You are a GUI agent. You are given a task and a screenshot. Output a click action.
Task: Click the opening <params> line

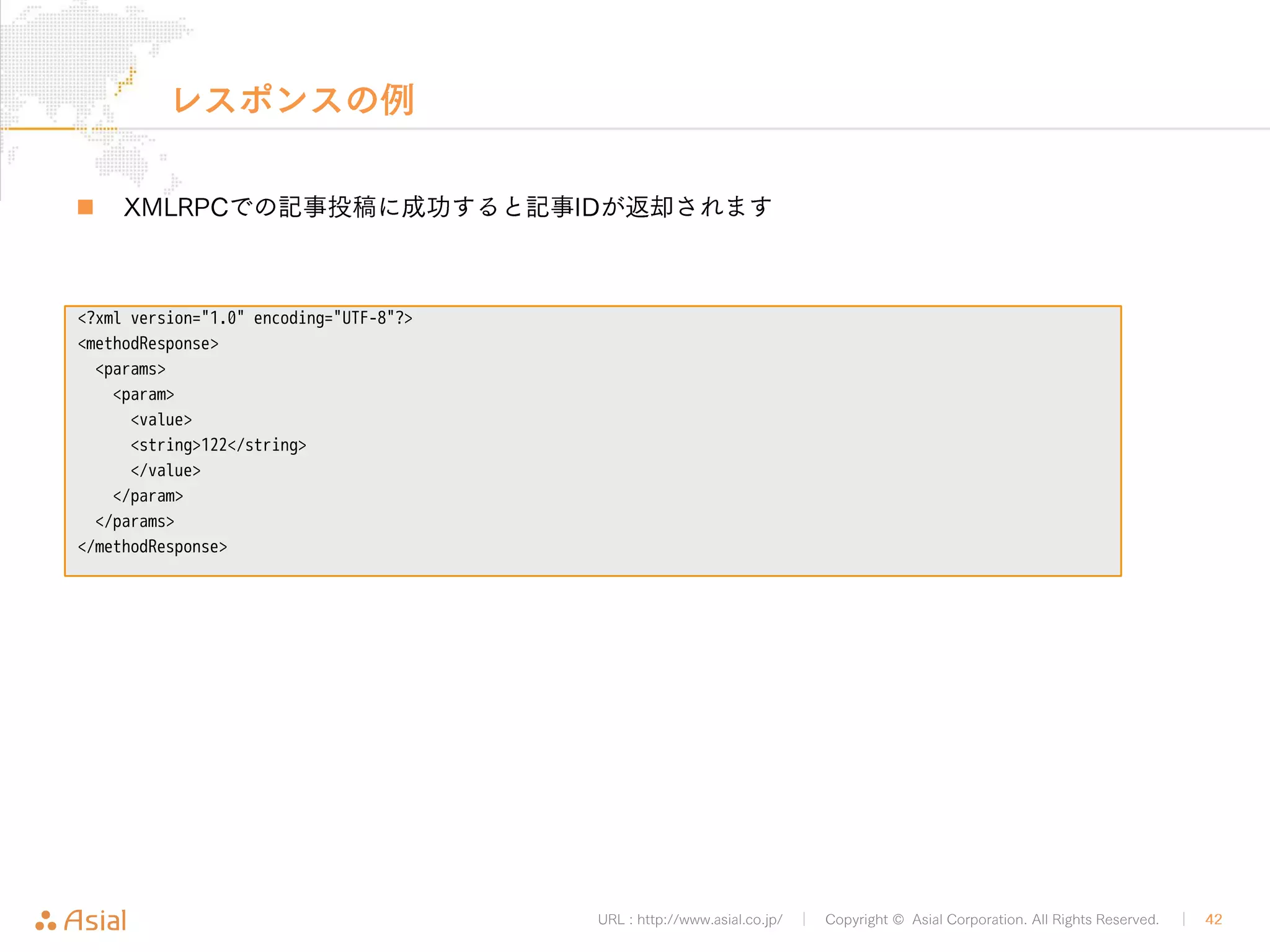pyautogui.click(x=130, y=369)
